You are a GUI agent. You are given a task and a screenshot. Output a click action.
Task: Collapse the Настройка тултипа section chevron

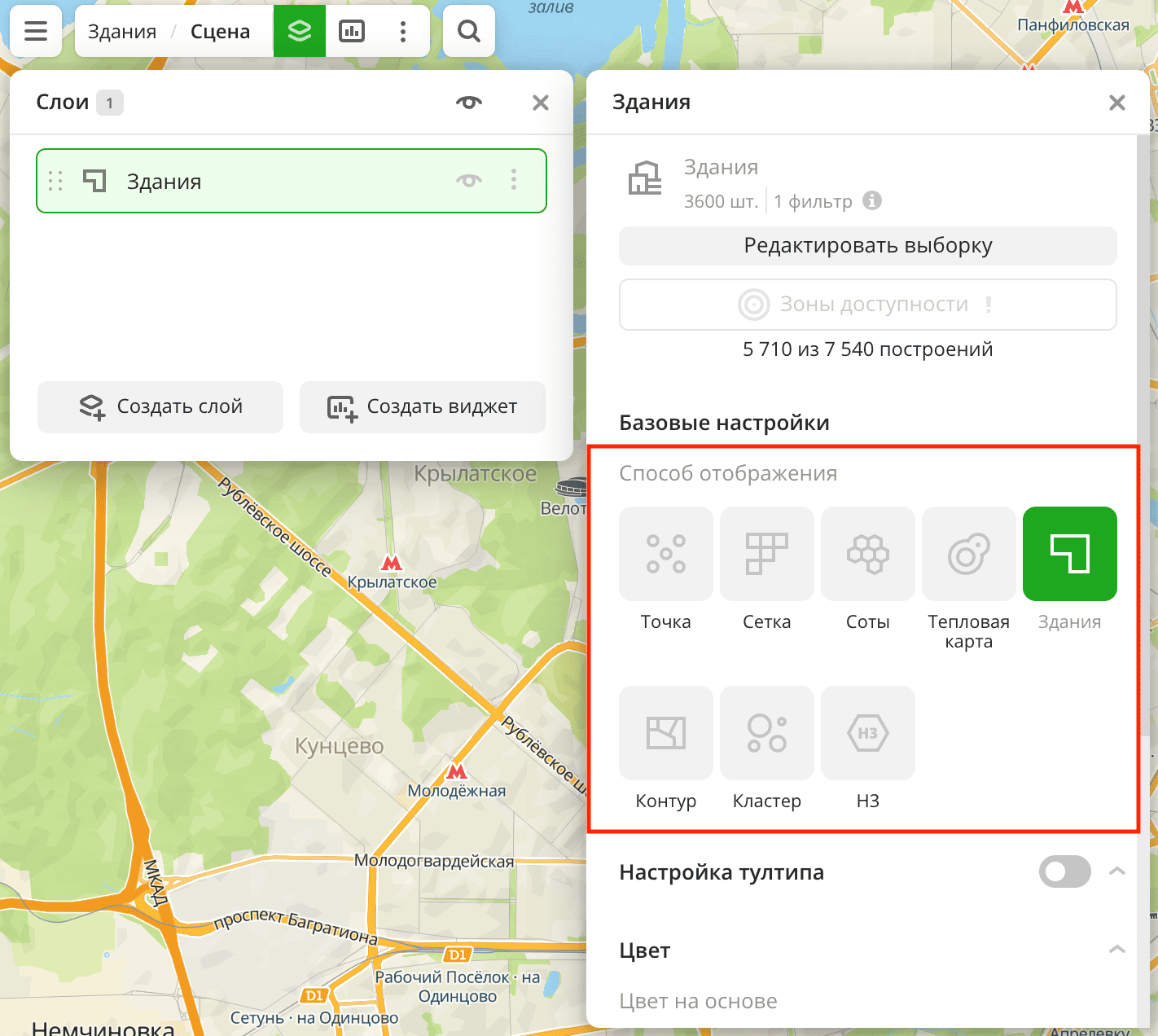(x=1117, y=871)
